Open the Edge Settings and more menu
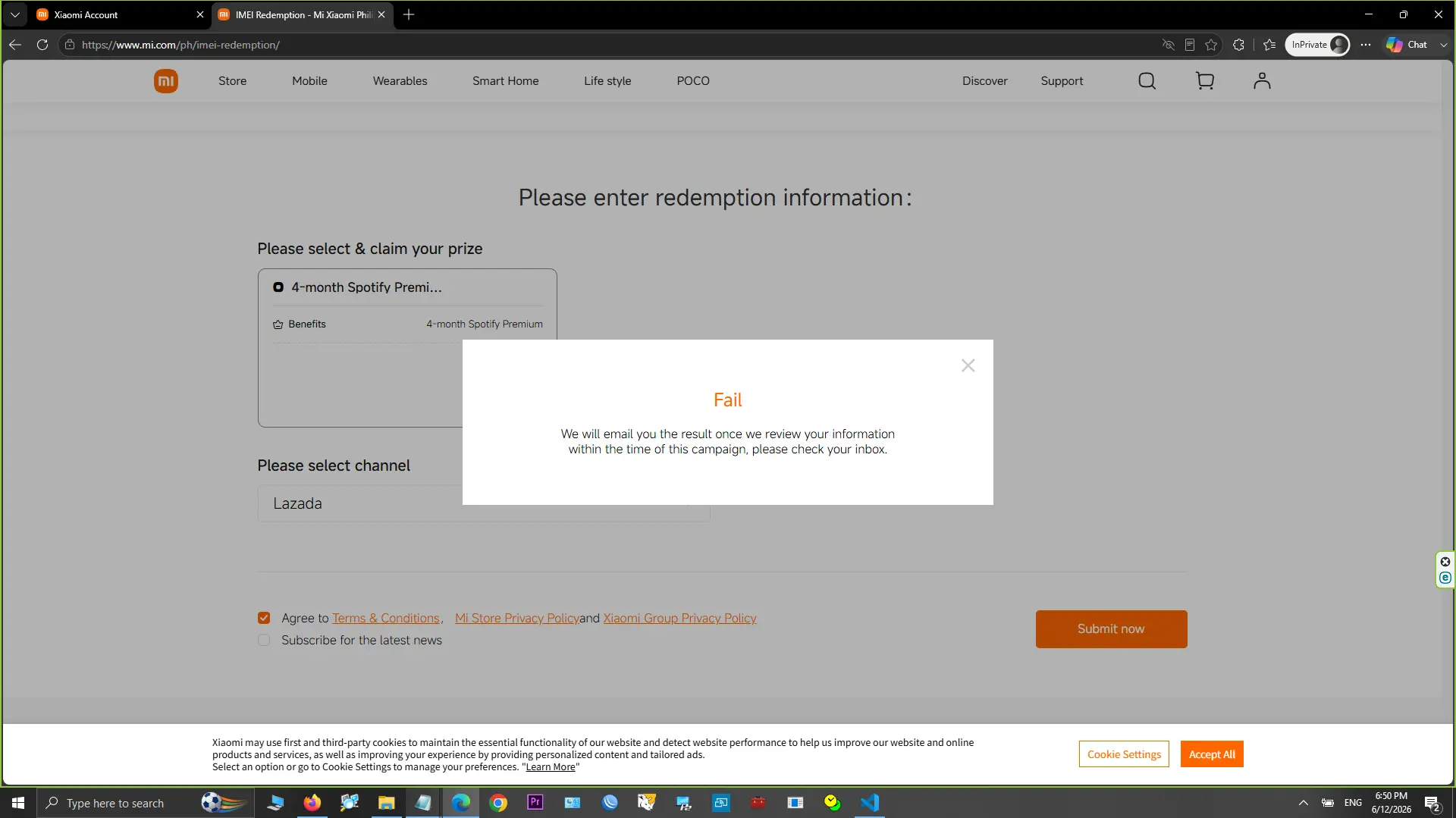The height and width of the screenshot is (818, 1456). [x=1366, y=45]
